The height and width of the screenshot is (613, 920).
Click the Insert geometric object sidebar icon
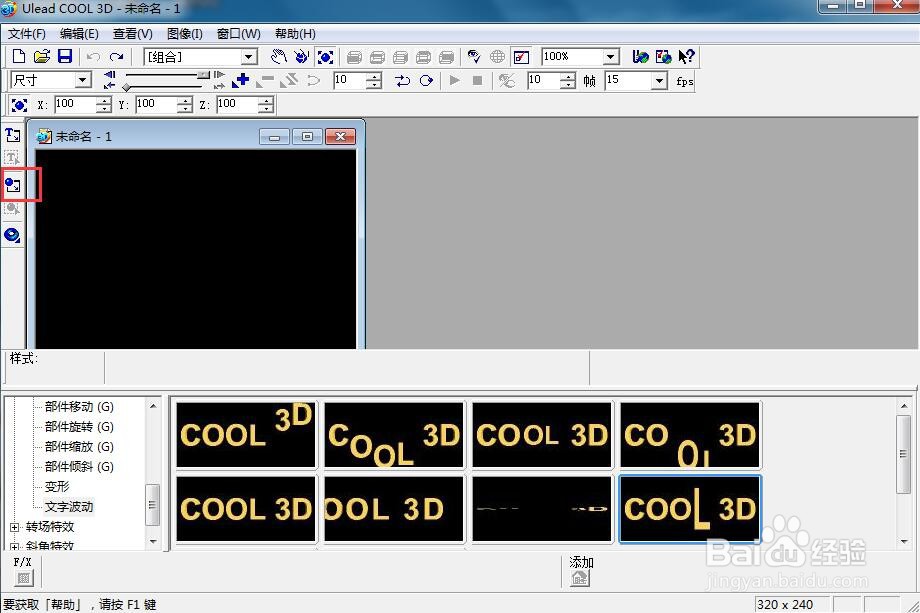click(12, 235)
